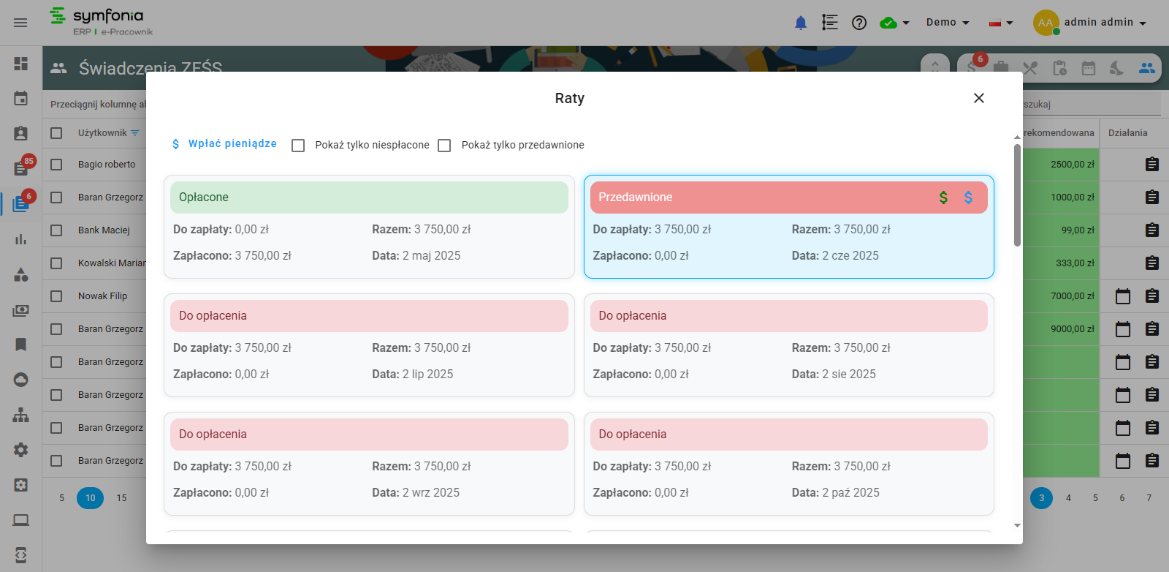Open the Demo dropdown
This screenshot has width=1169, height=572.
[948, 22]
